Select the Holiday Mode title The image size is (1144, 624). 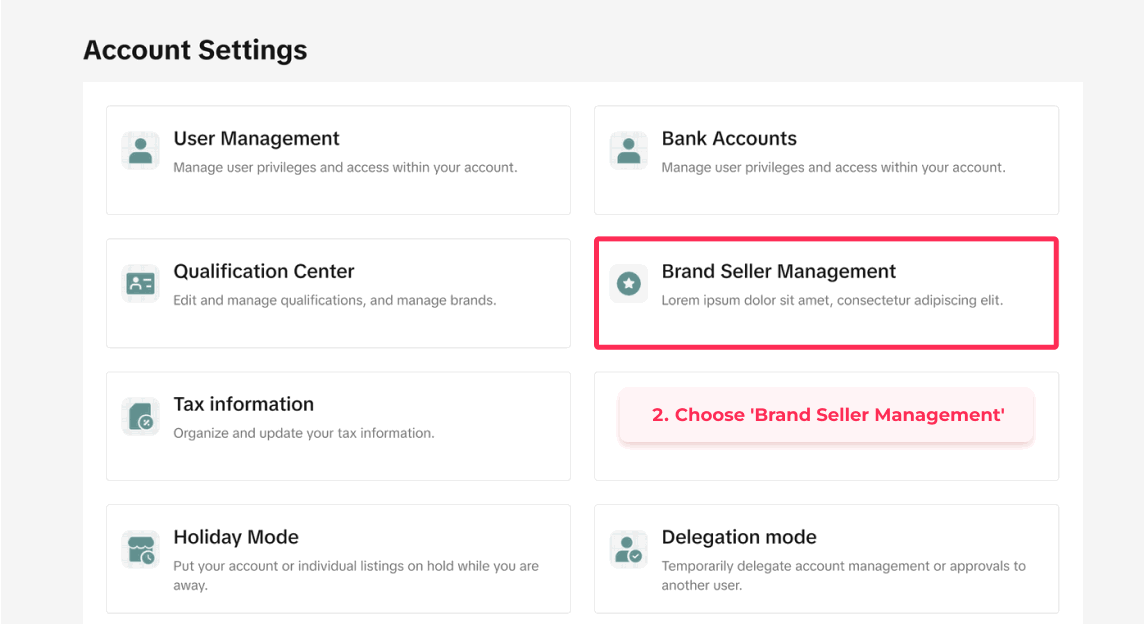(x=236, y=537)
